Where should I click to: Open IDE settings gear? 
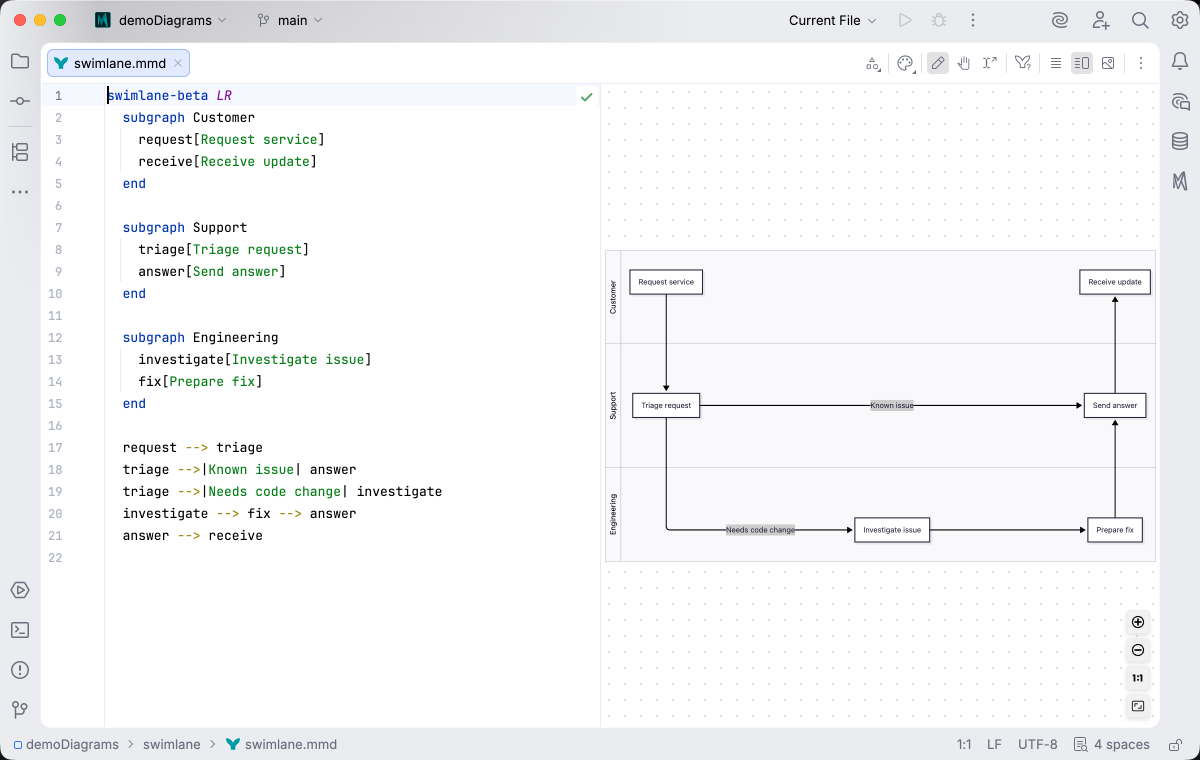tap(1180, 20)
